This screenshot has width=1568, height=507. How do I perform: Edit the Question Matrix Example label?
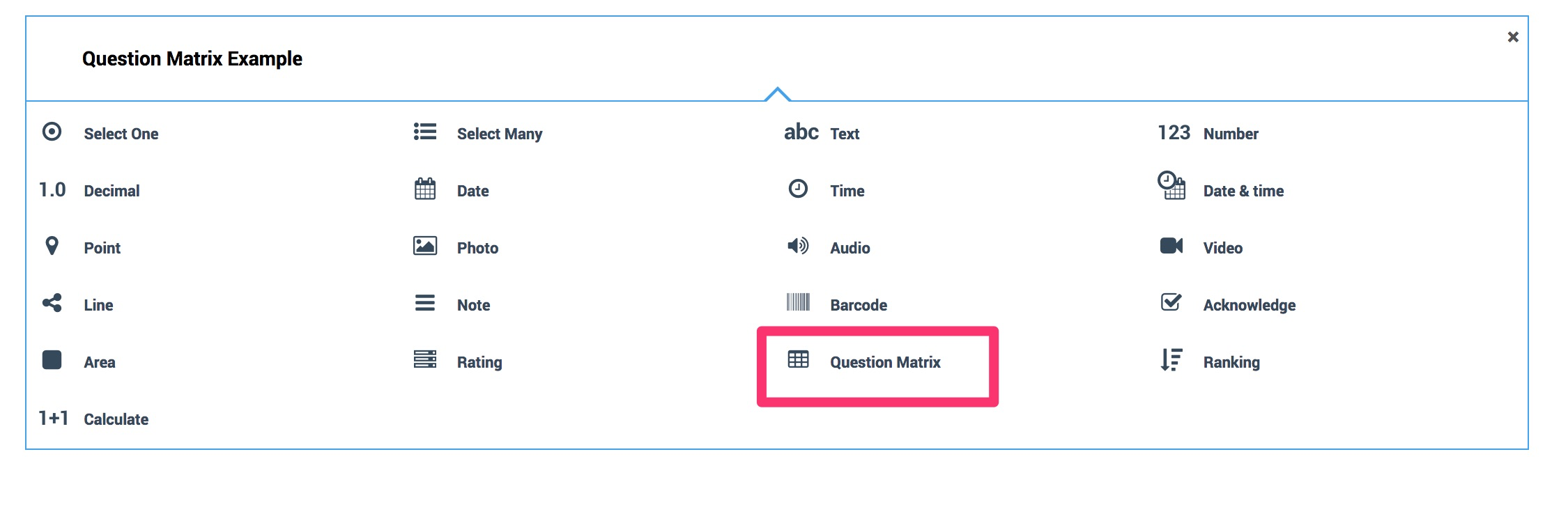[192, 59]
